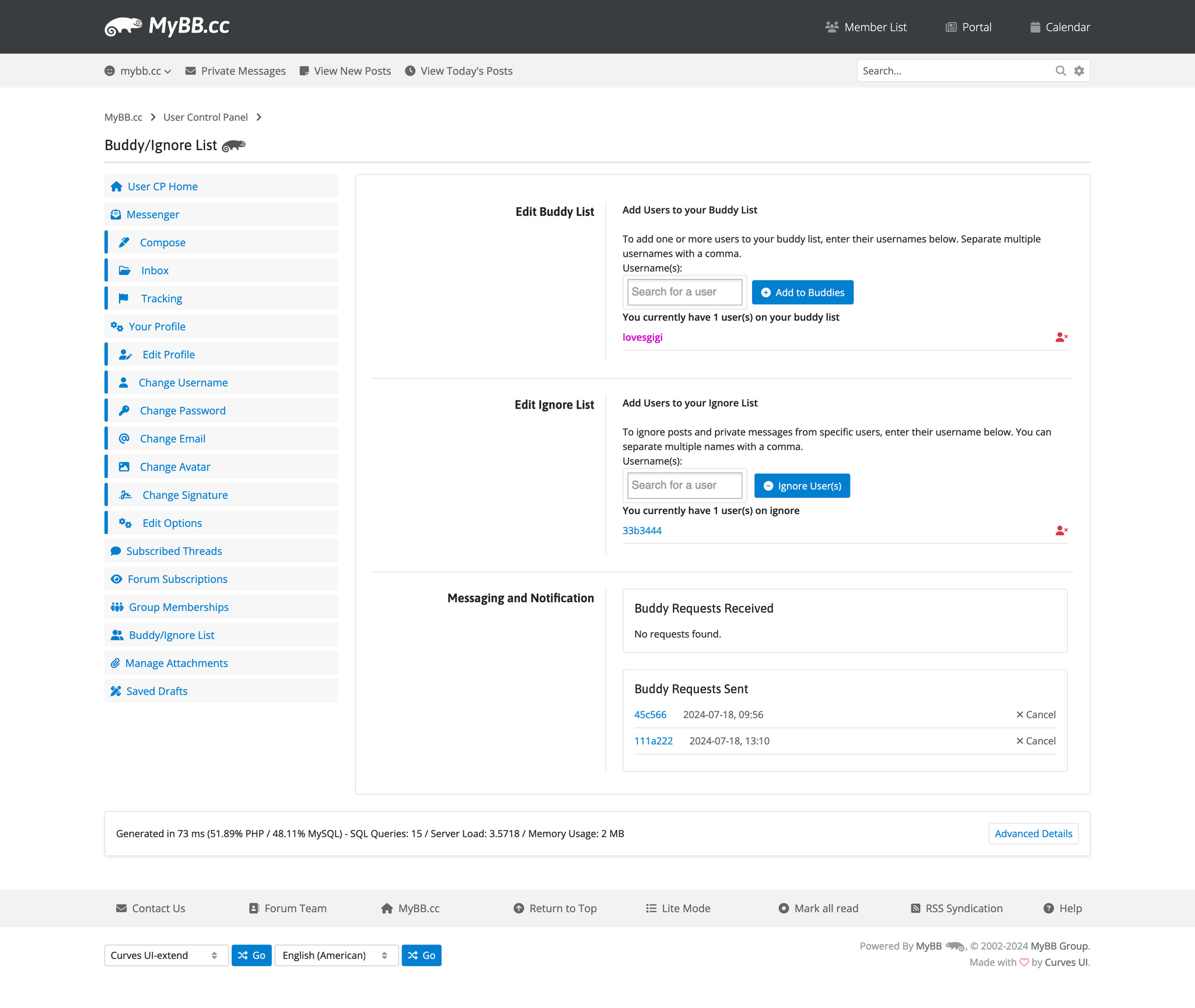Cancel buddy request to 45c566
The height and width of the screenshot is (1008, 1195).
tap(1036, 714)
